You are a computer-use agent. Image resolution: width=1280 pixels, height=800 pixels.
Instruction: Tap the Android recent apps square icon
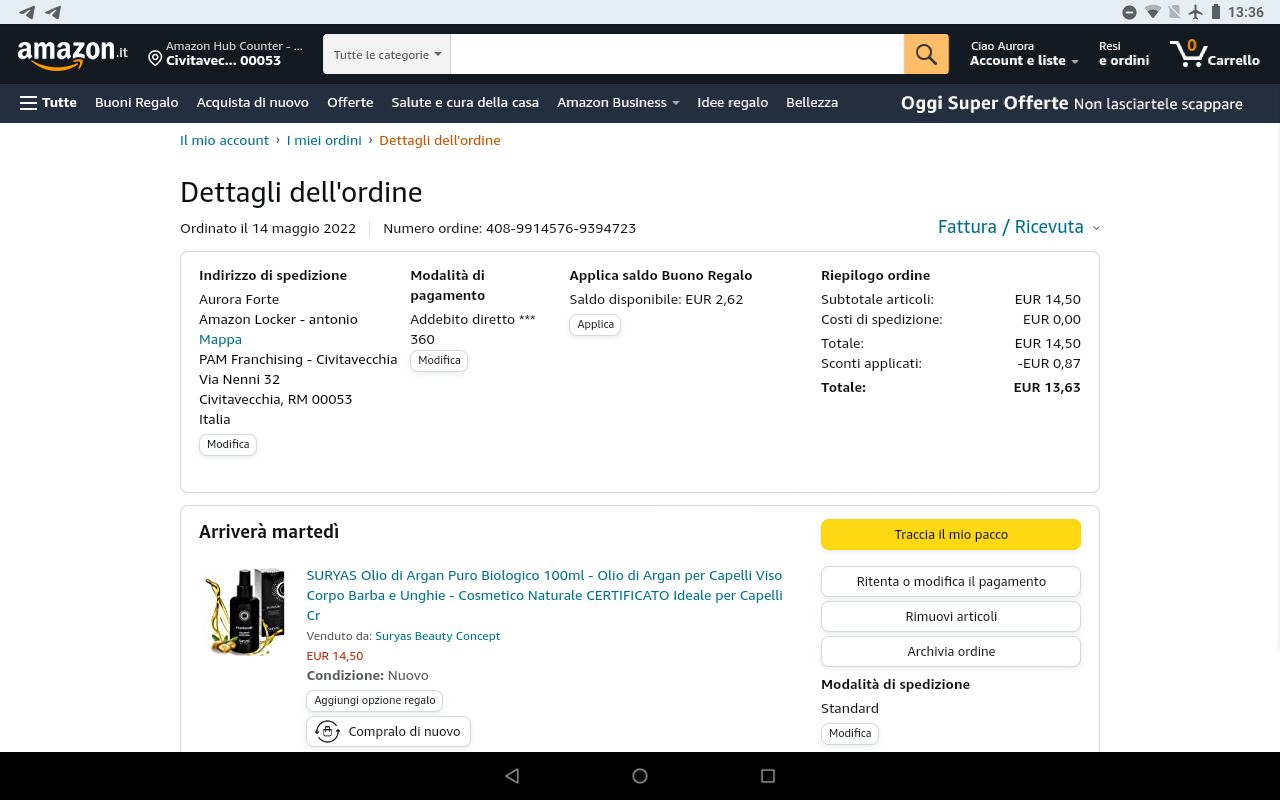tap(768, 776)
